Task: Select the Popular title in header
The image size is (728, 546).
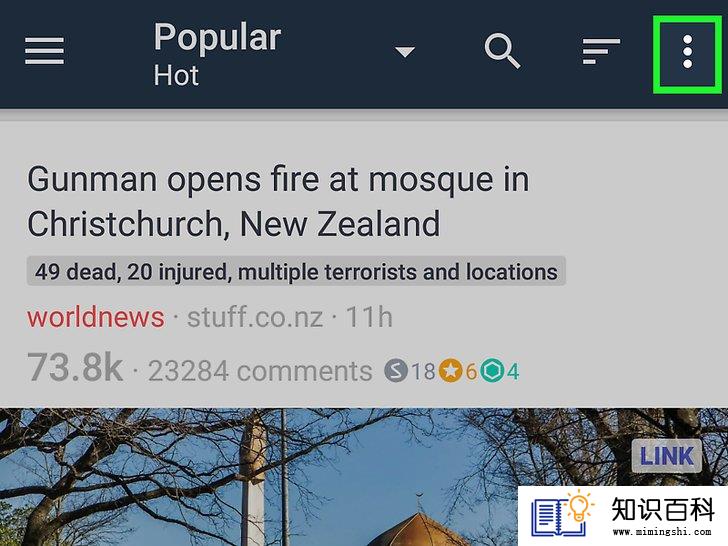Action: tap(217, 38)
